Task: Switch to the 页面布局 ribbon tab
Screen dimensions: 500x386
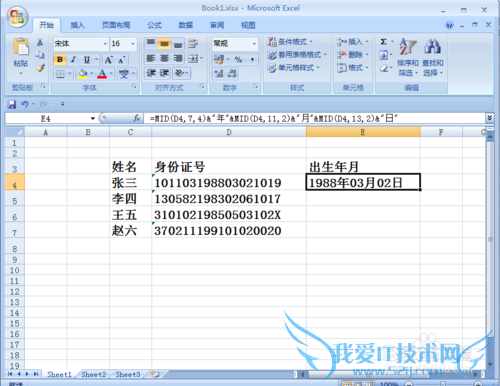Action: pos(116,25)
